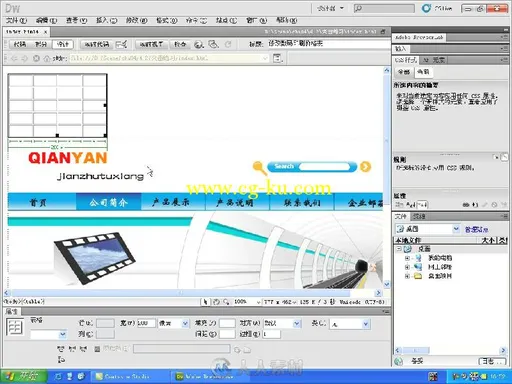The width and height of the screenshot is (512, 384).
Task: Switch to the CSS样式 panel tab
Action: (405, 60)
